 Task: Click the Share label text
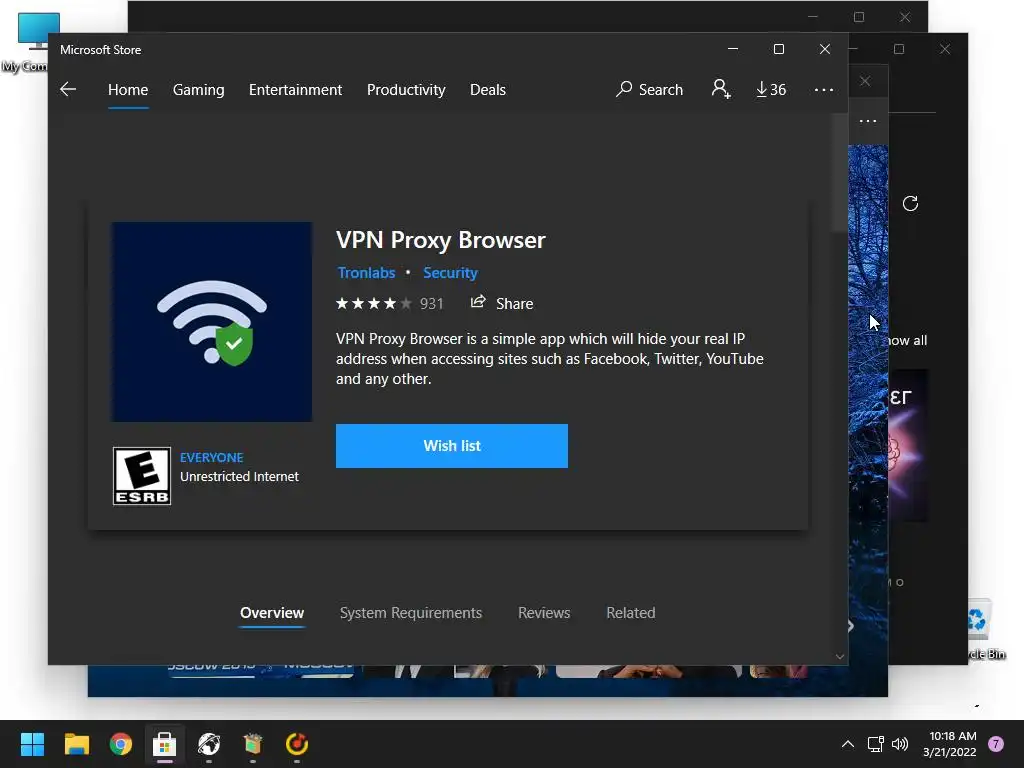click(x=515, y=304)
